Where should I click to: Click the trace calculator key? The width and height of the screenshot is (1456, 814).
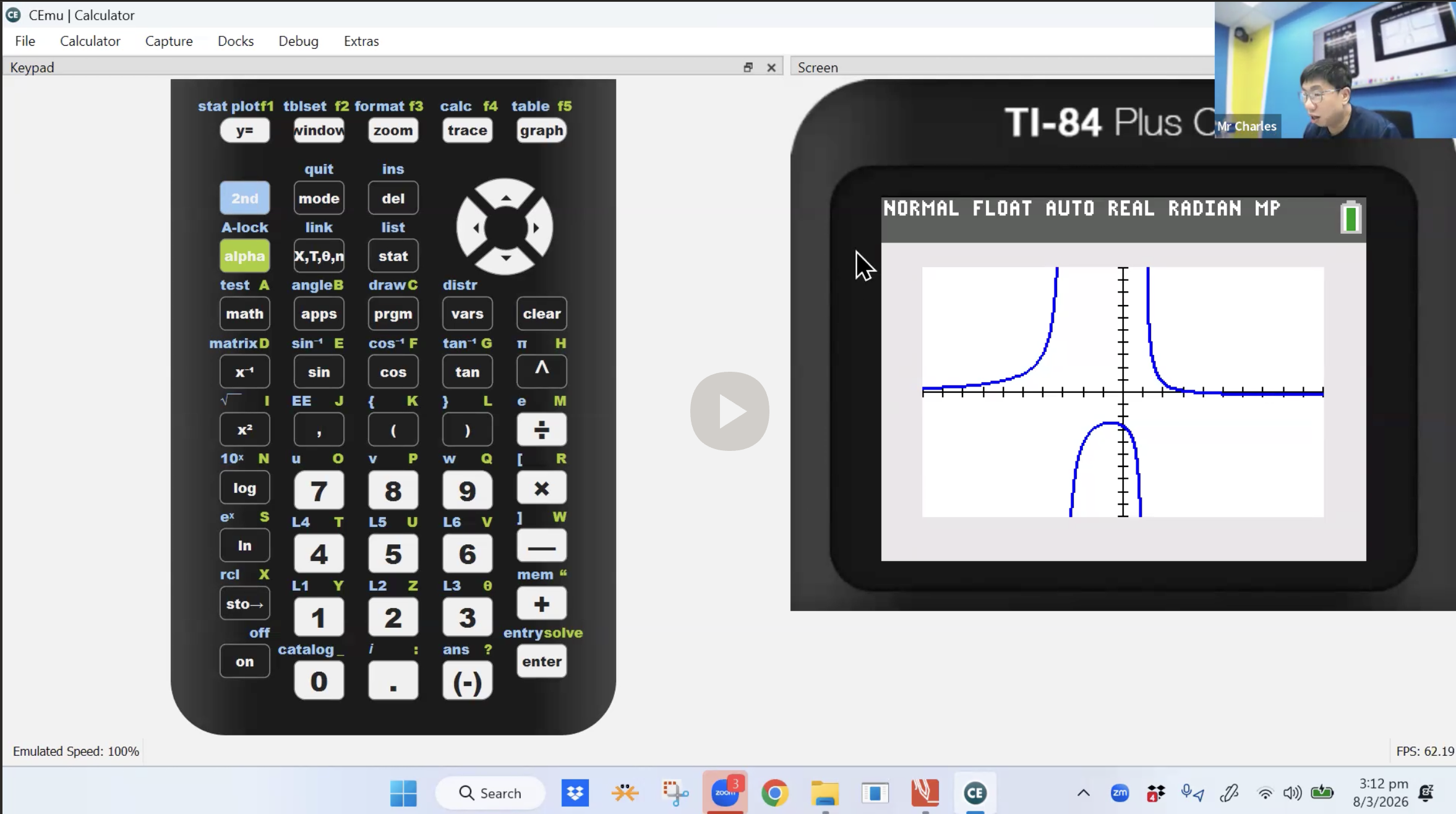pyautogui.click(x=467, y=131)
